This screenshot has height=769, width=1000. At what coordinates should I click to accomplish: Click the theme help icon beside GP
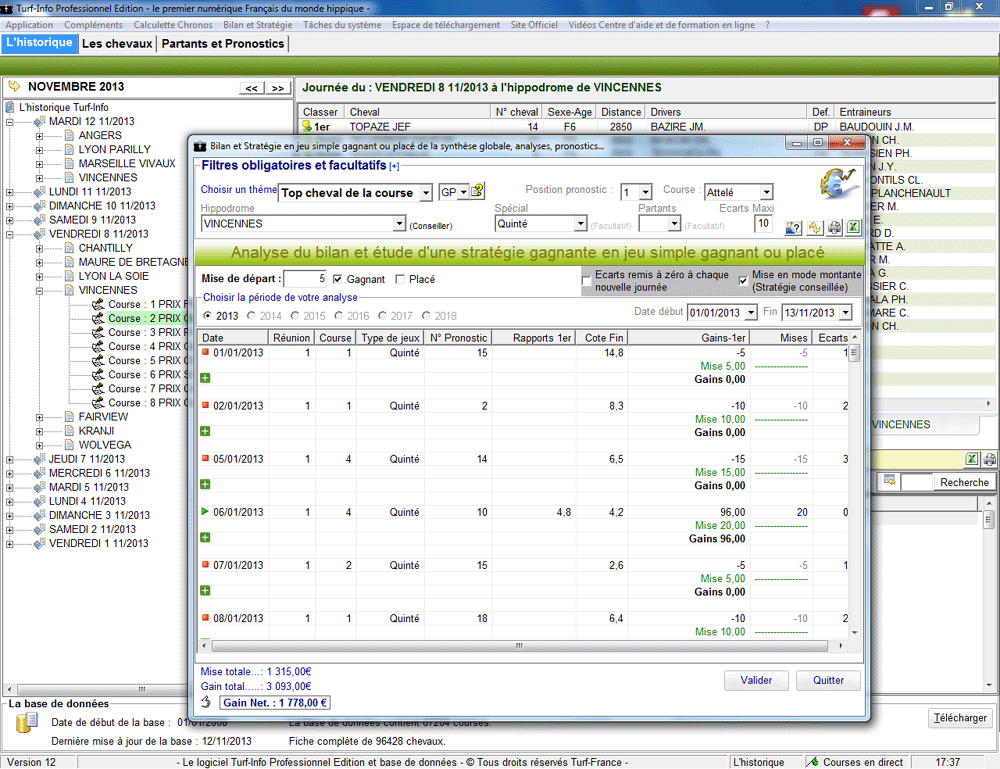[x=477, y=191]
